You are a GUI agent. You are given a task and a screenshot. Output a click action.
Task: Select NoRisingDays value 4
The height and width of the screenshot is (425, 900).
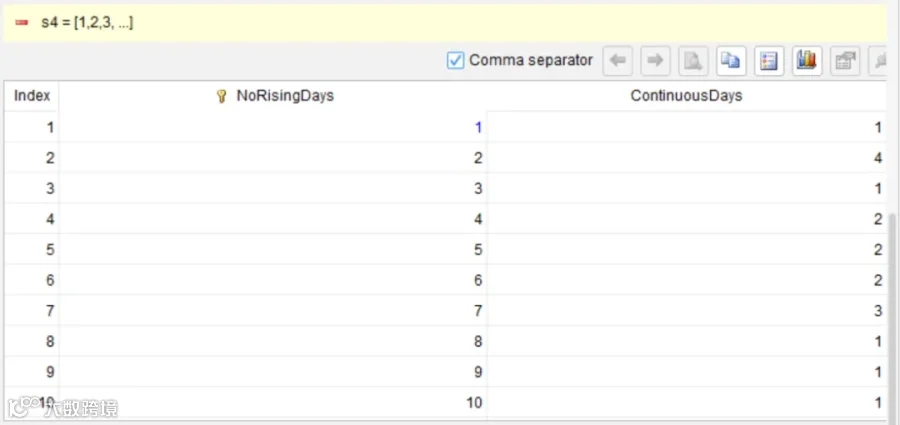pyautogui.click(x=273, y=218)
